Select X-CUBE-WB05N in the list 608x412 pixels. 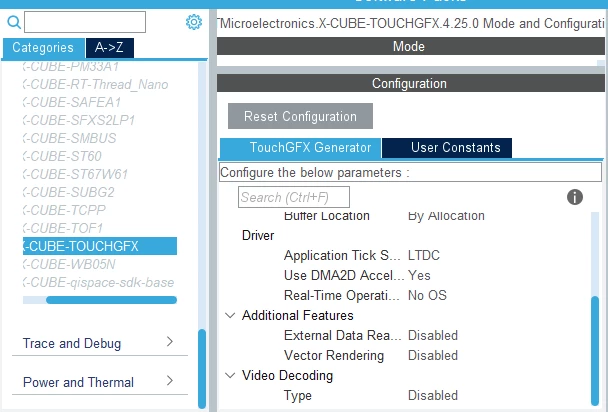click(69, 264)
